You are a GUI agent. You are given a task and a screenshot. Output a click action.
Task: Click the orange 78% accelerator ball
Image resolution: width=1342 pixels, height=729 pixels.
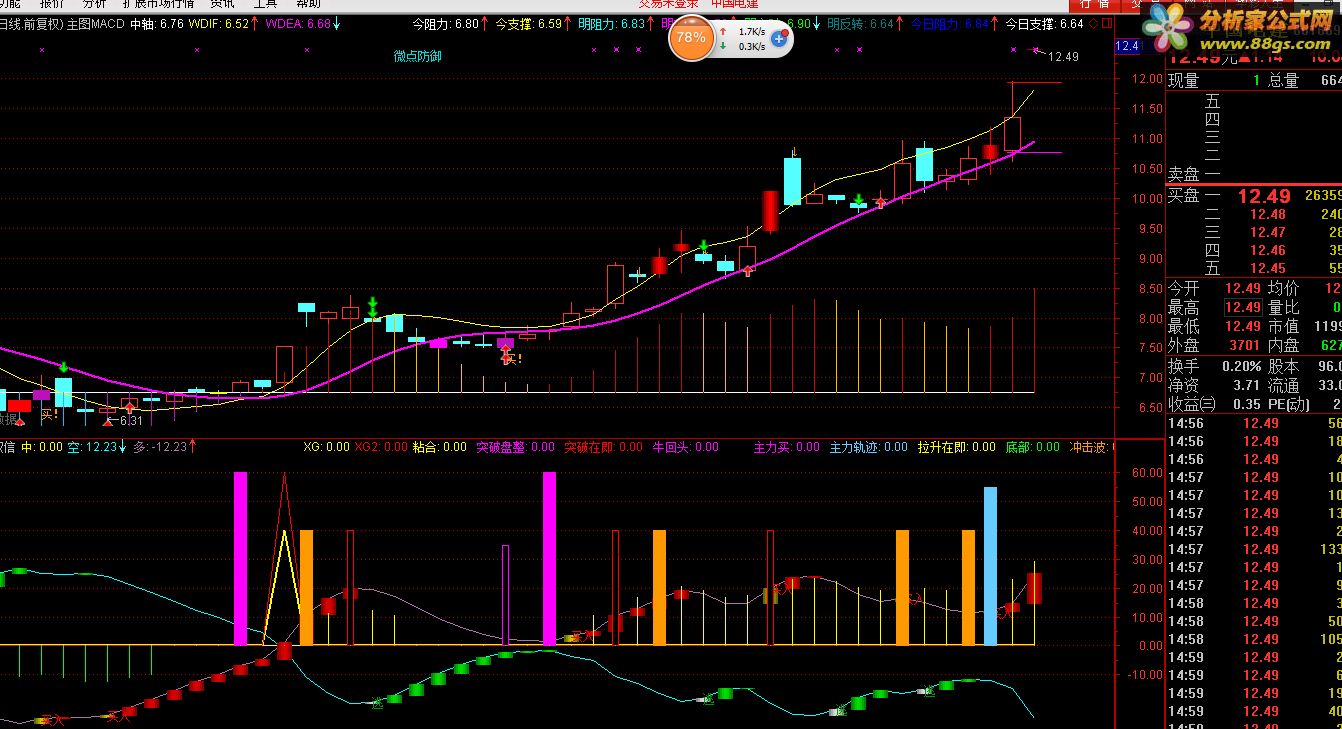point(690,39)
